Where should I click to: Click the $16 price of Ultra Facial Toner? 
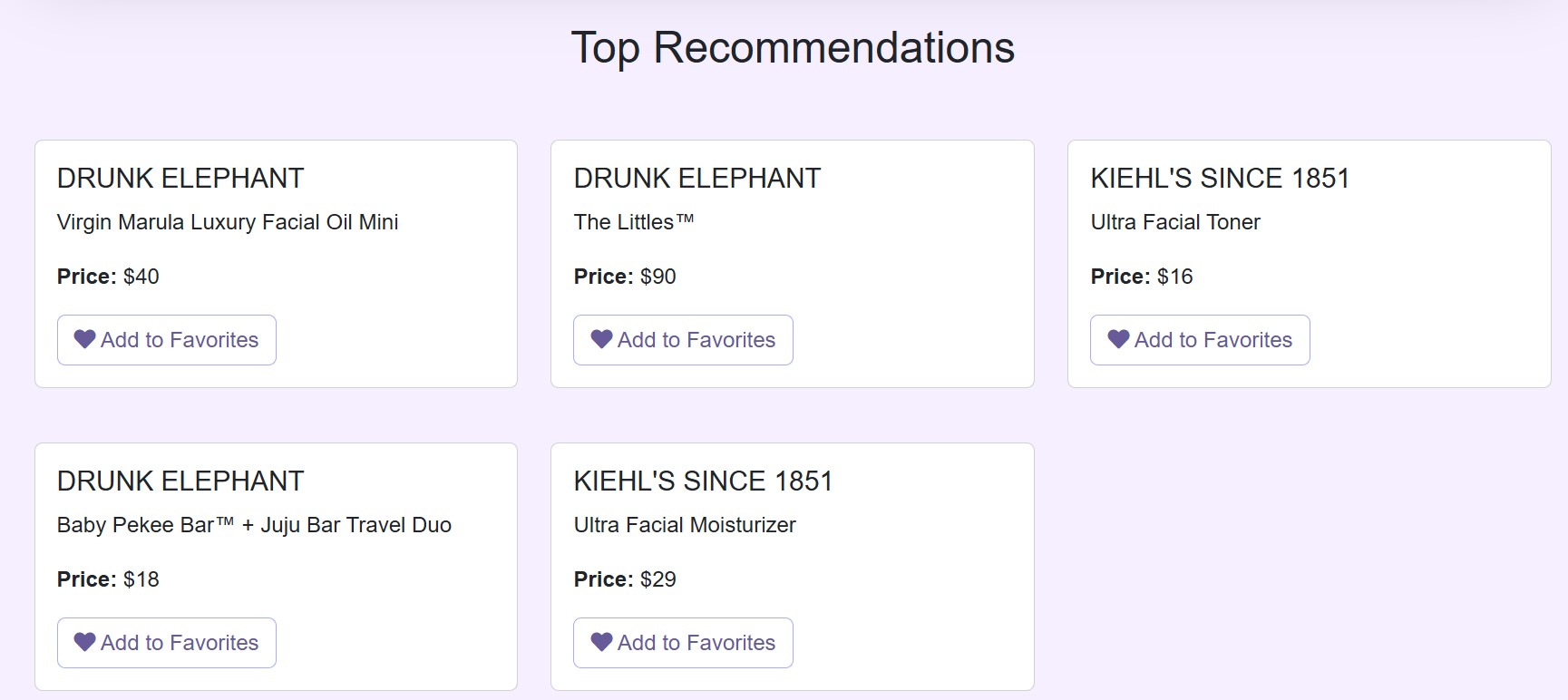tap(1175, 277)
